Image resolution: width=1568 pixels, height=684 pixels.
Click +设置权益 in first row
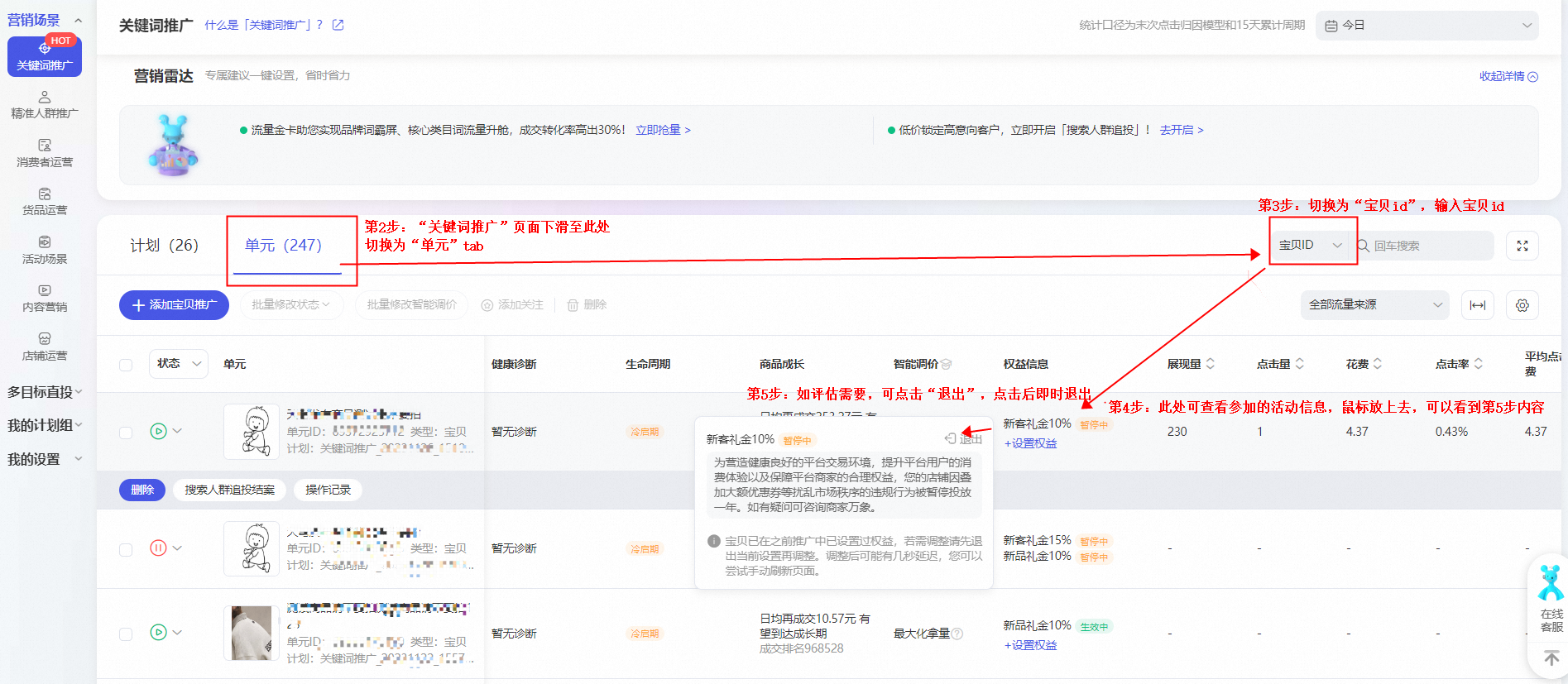coord(1030,443)
